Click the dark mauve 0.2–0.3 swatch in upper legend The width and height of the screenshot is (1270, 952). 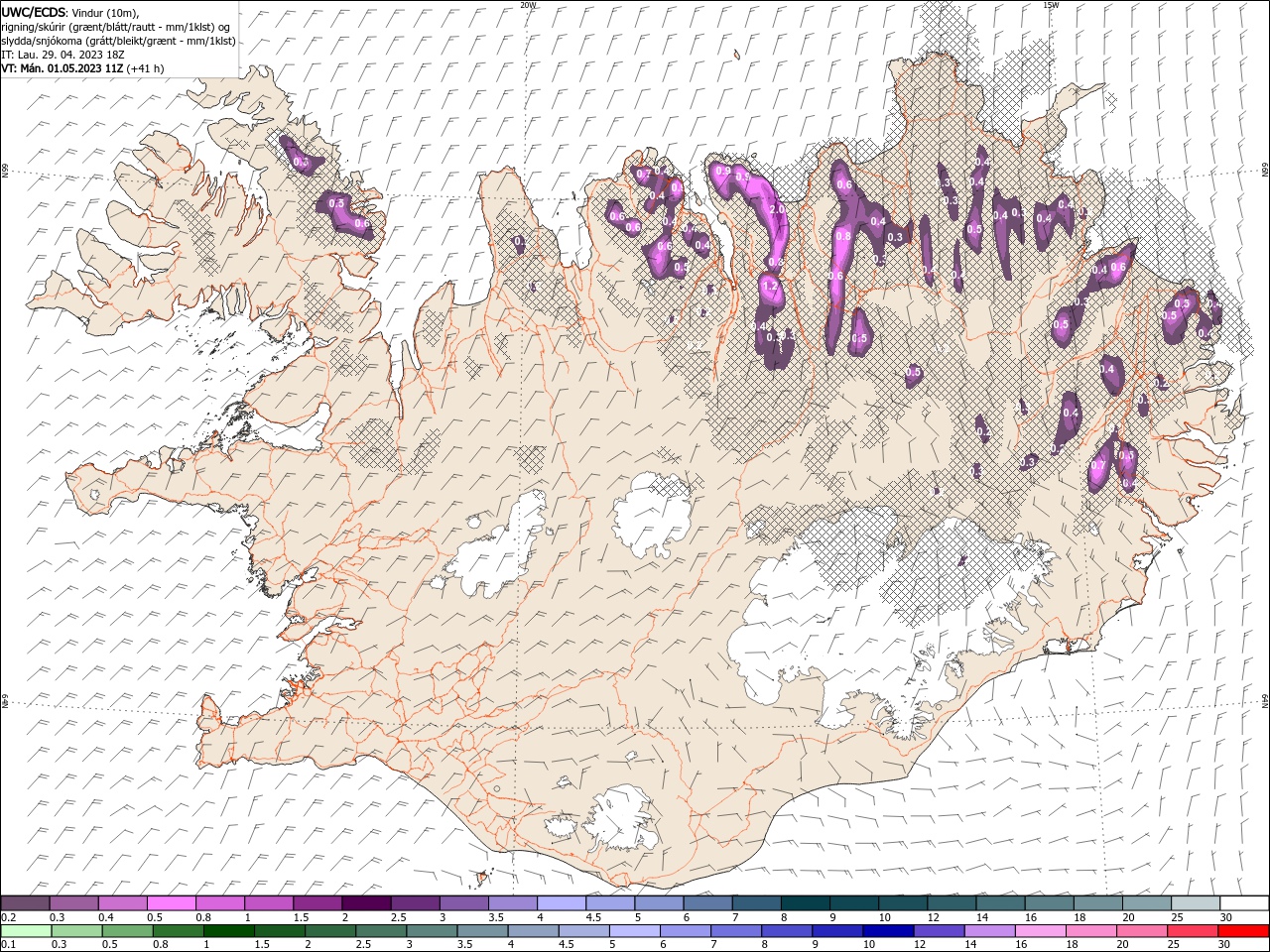[25, 903]
